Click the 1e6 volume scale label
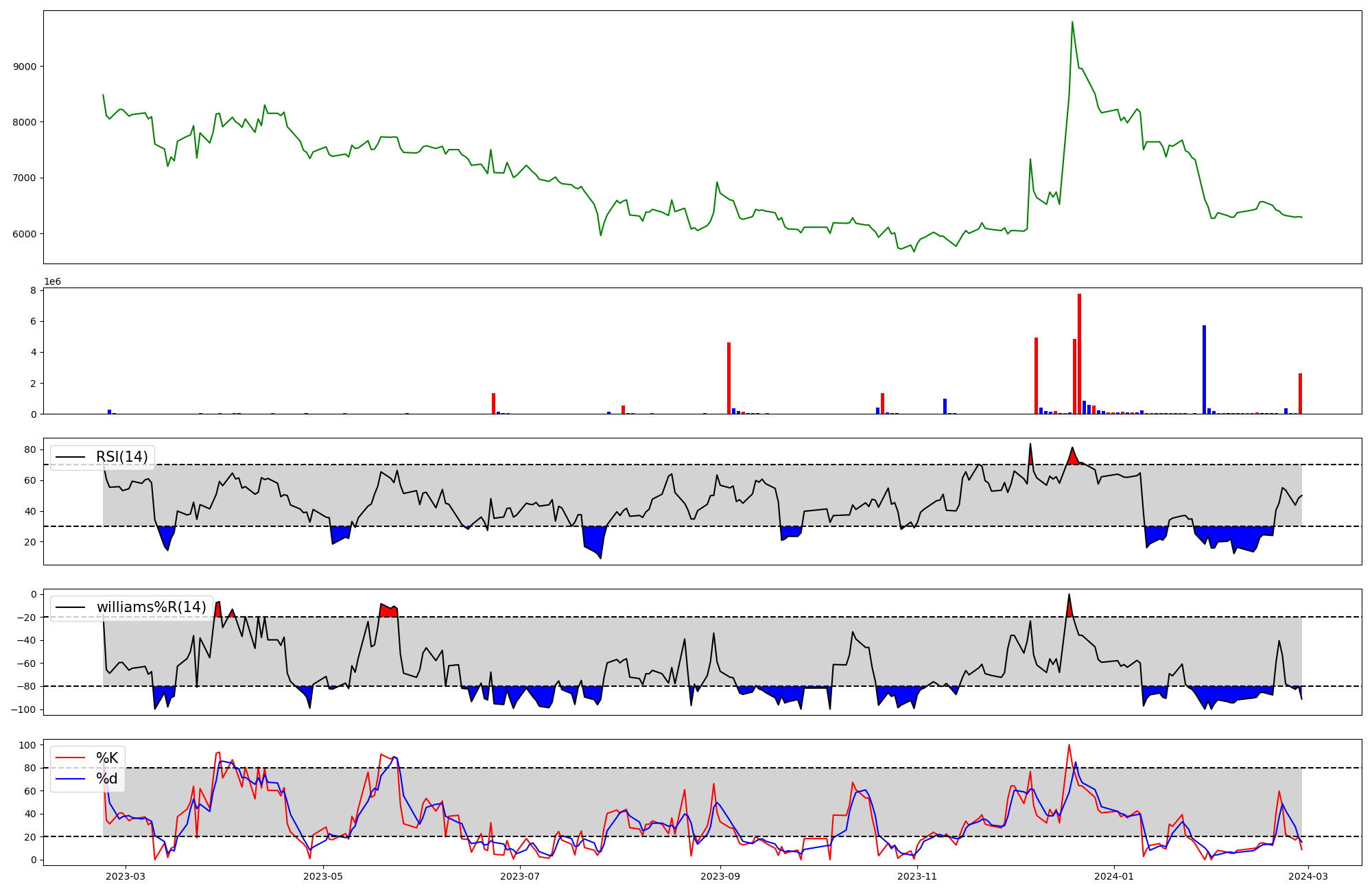 point(52,281)
